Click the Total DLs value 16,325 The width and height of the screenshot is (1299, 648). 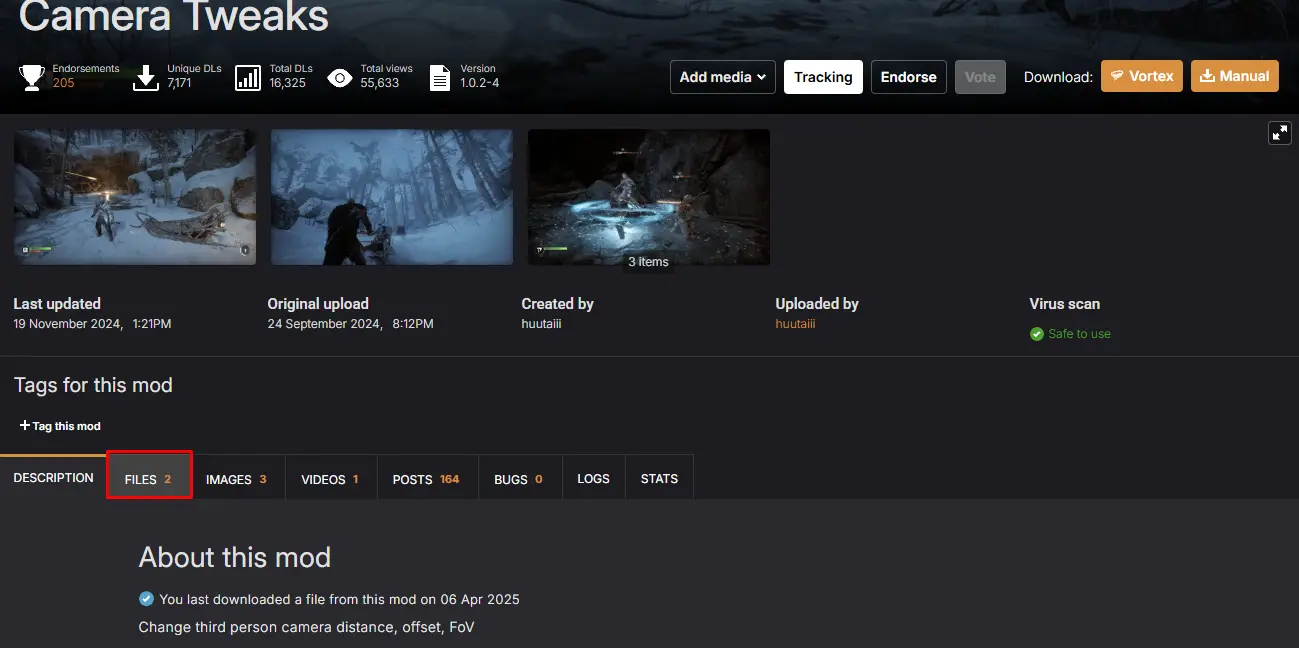point(287,83)
